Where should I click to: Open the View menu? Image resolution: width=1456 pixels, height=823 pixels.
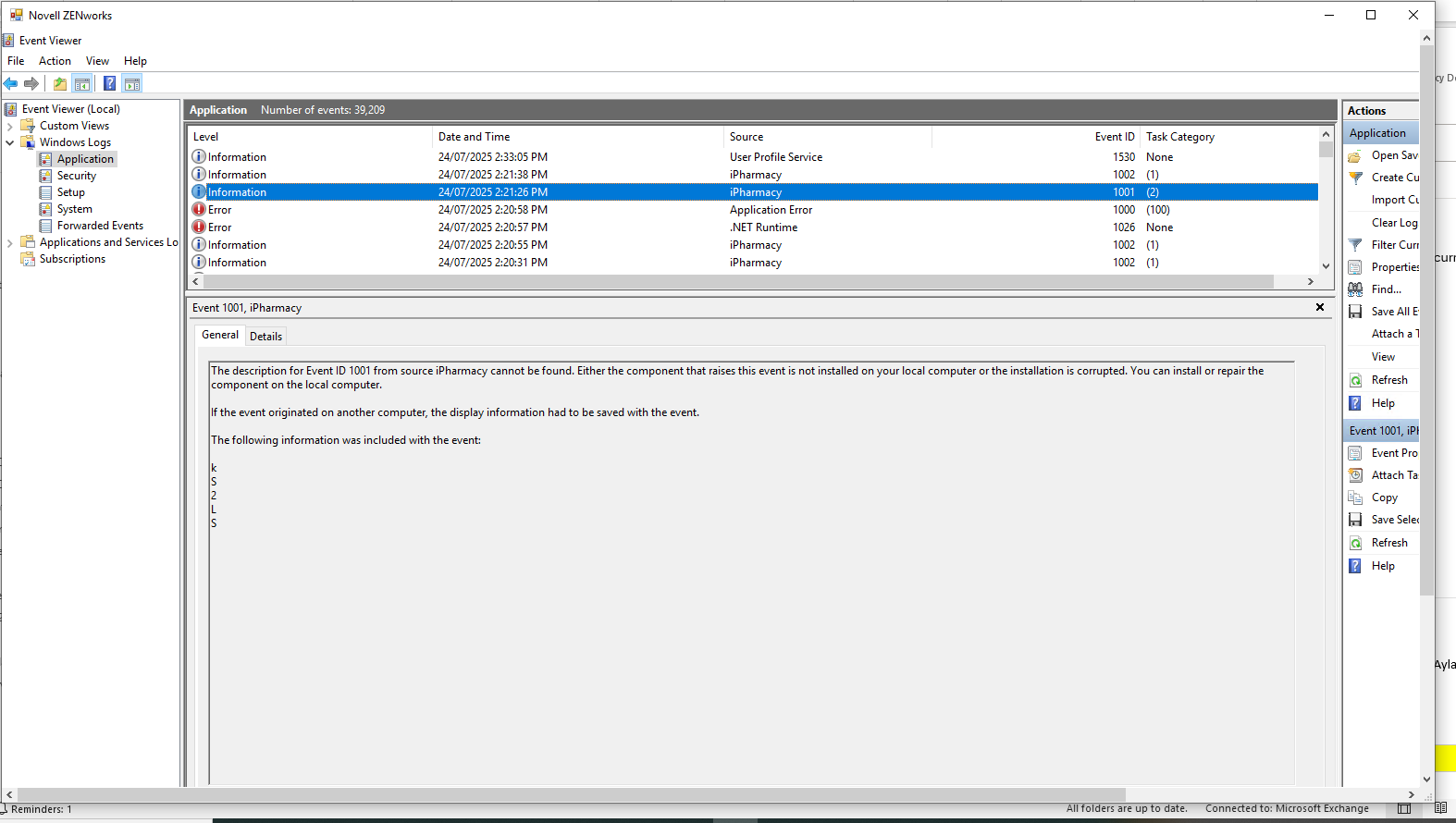[97, 61]
